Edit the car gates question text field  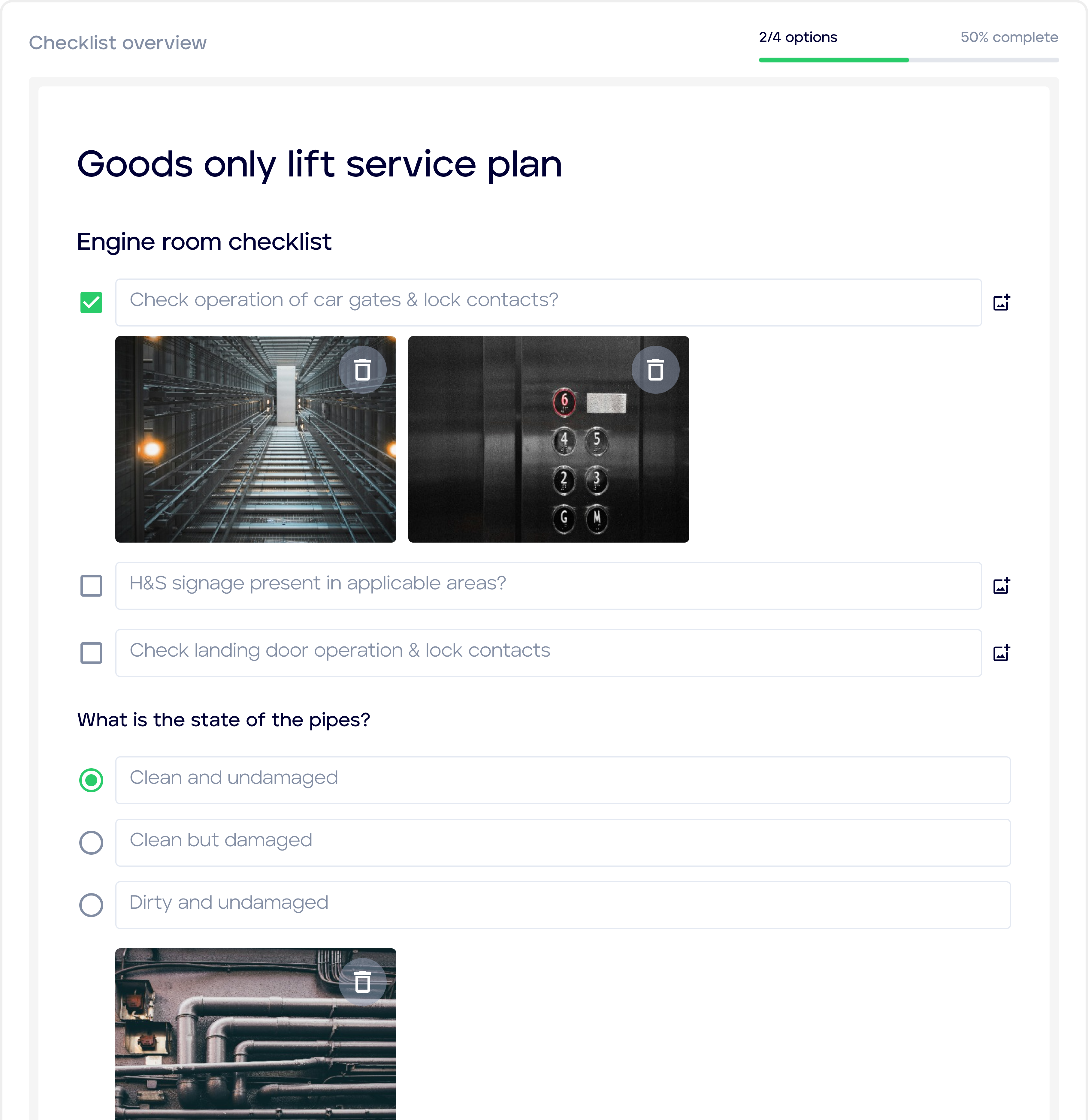(x=548, y=302)
